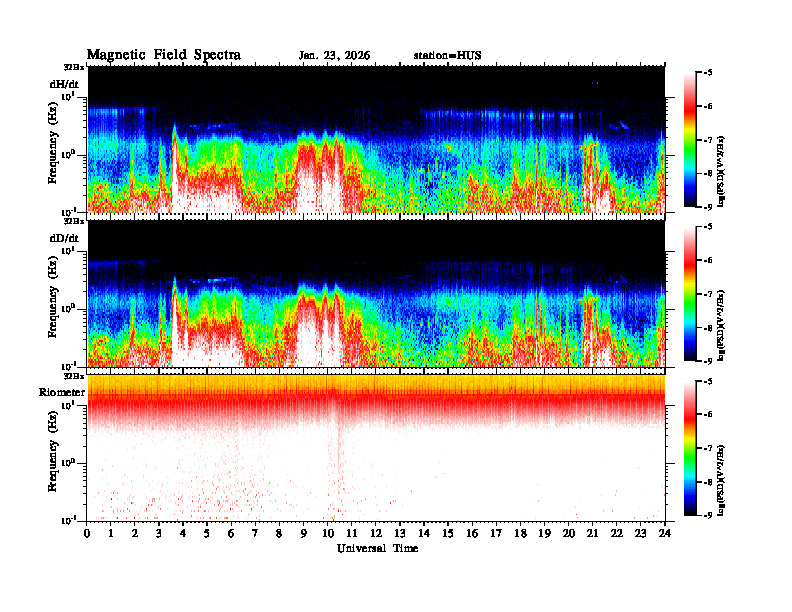The image size is (792, 612).
Task: Click the color bar beside the dH/dt panel
Action: [x=690, y=139]
